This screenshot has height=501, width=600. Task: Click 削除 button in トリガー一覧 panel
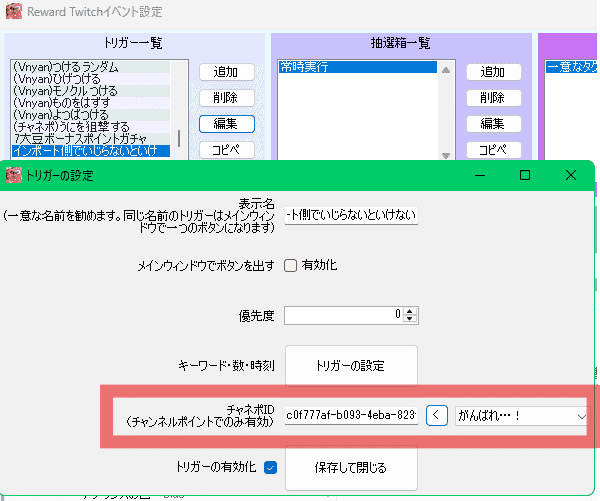click(x=227, y=98)
